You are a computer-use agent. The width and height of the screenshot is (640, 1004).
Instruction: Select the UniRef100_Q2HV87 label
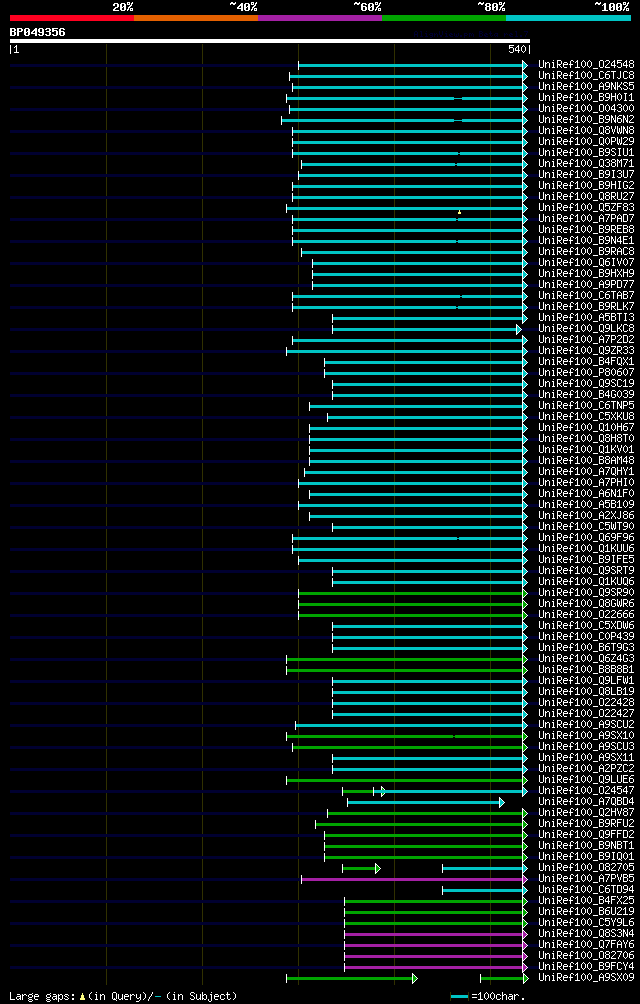(x=586, y=813)
